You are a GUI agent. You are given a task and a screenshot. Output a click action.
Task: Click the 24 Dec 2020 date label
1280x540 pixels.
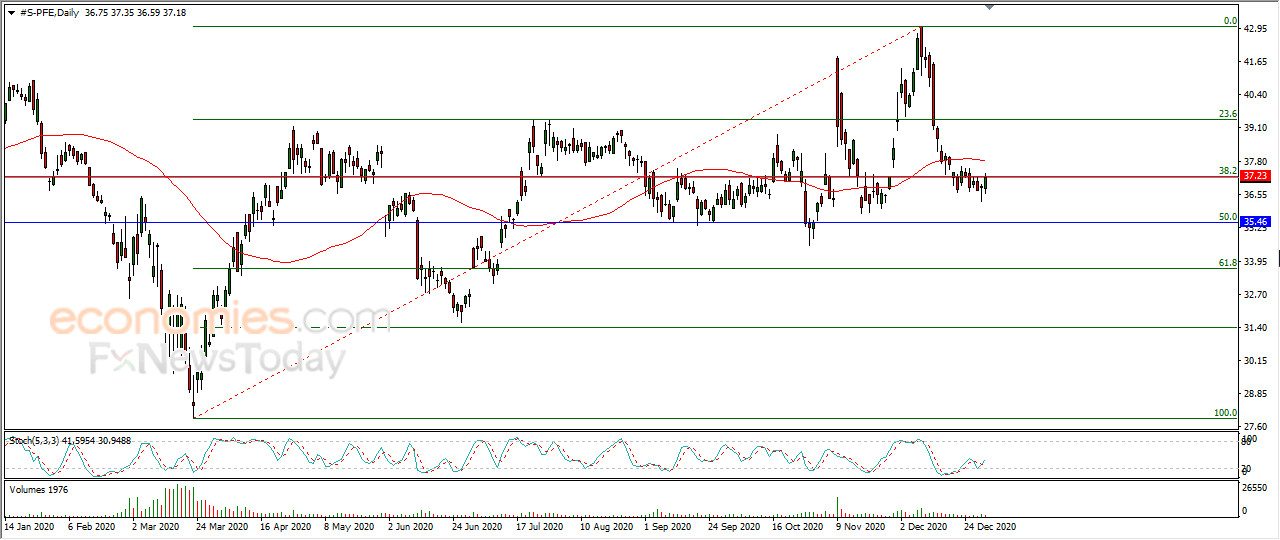(989, 525)
